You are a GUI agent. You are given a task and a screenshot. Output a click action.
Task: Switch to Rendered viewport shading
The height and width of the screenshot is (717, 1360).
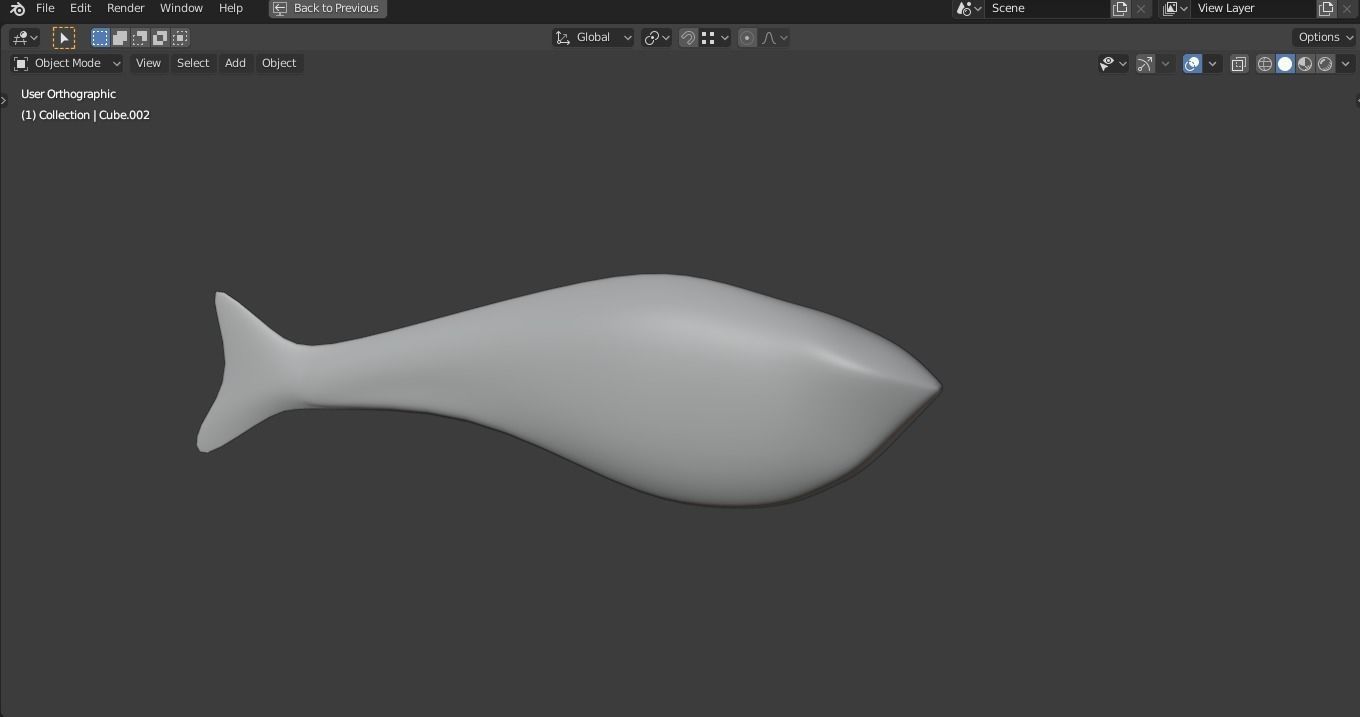[1325, 64]
